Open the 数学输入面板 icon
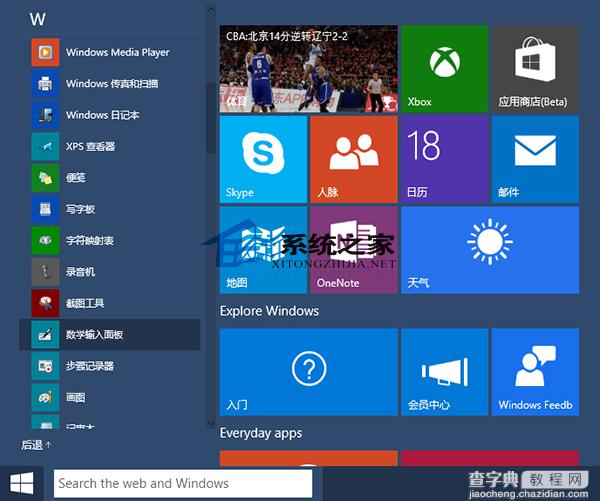This screenshot has width=600, height=501. click(45, 335)
